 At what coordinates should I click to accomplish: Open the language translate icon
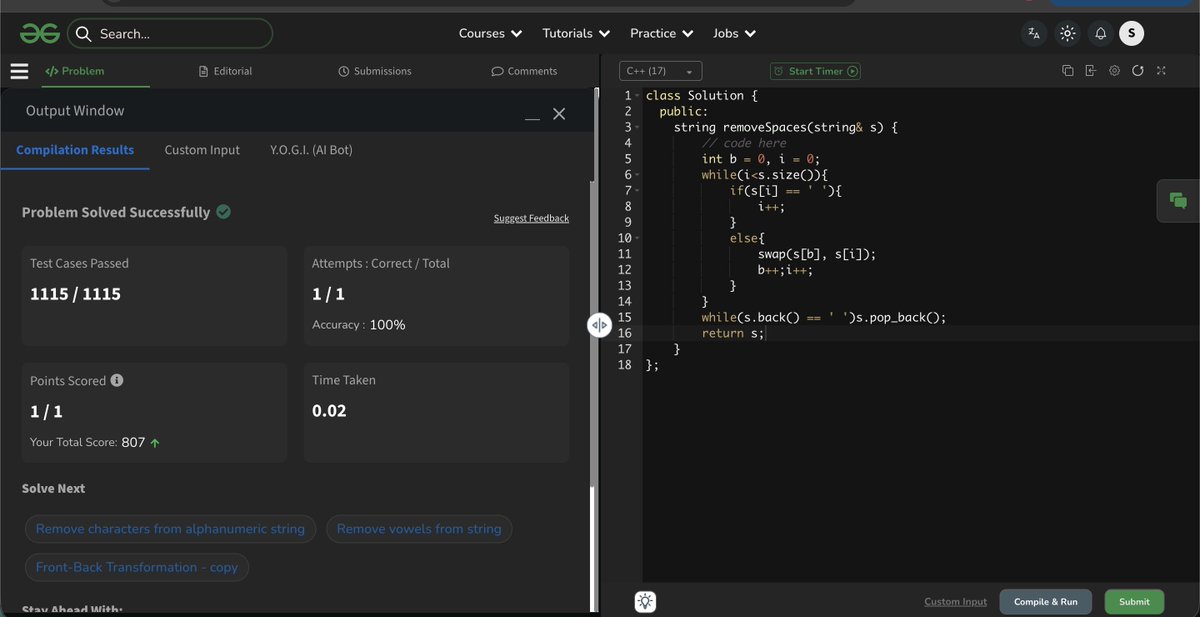coord(1034,33)
